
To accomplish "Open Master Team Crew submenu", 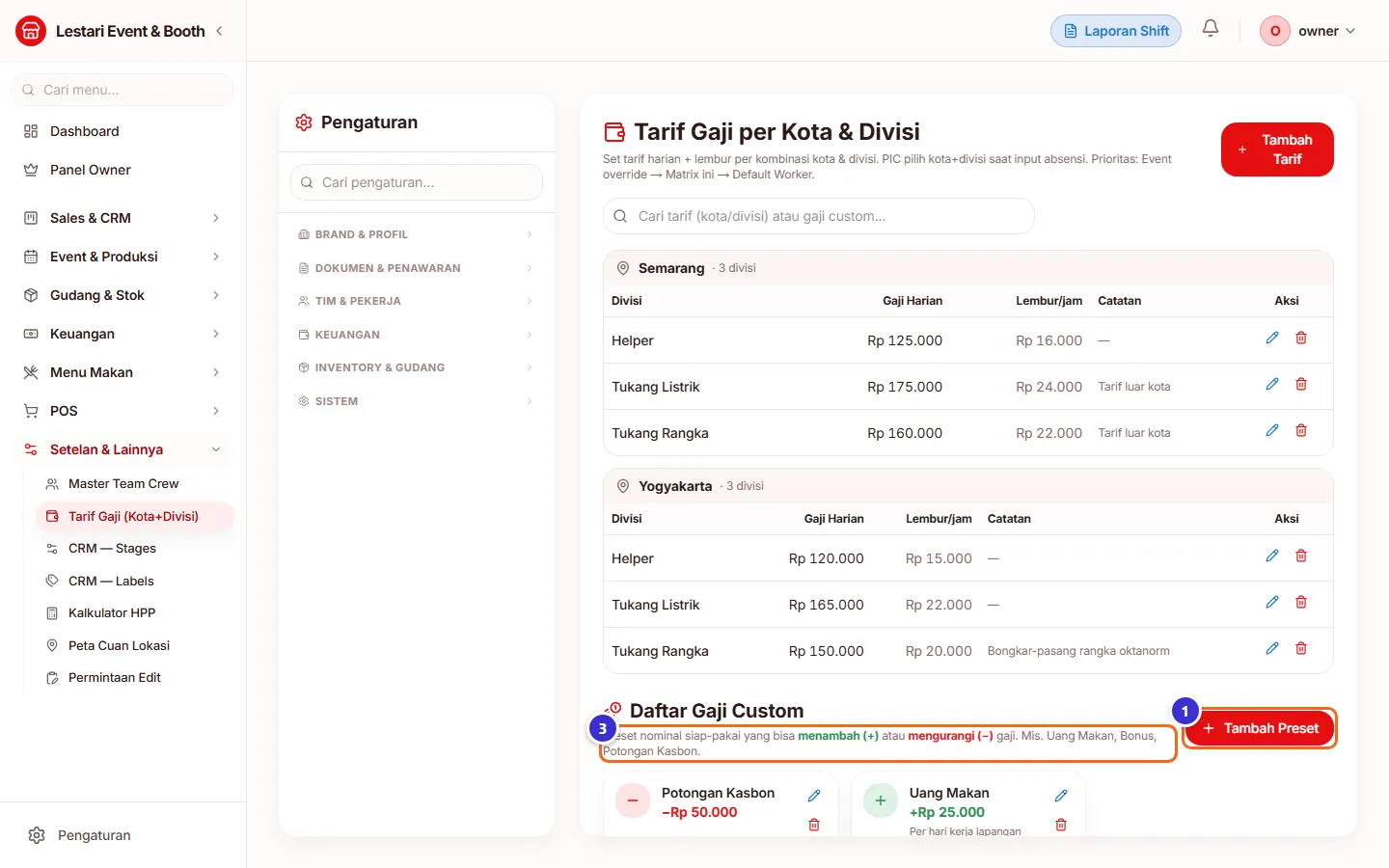I will point(134,483).
